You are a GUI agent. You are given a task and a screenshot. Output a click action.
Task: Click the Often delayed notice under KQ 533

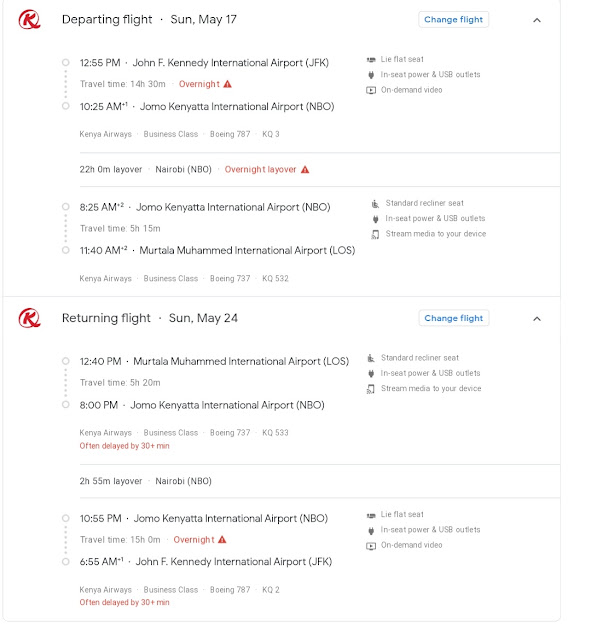tap(124, 446)
